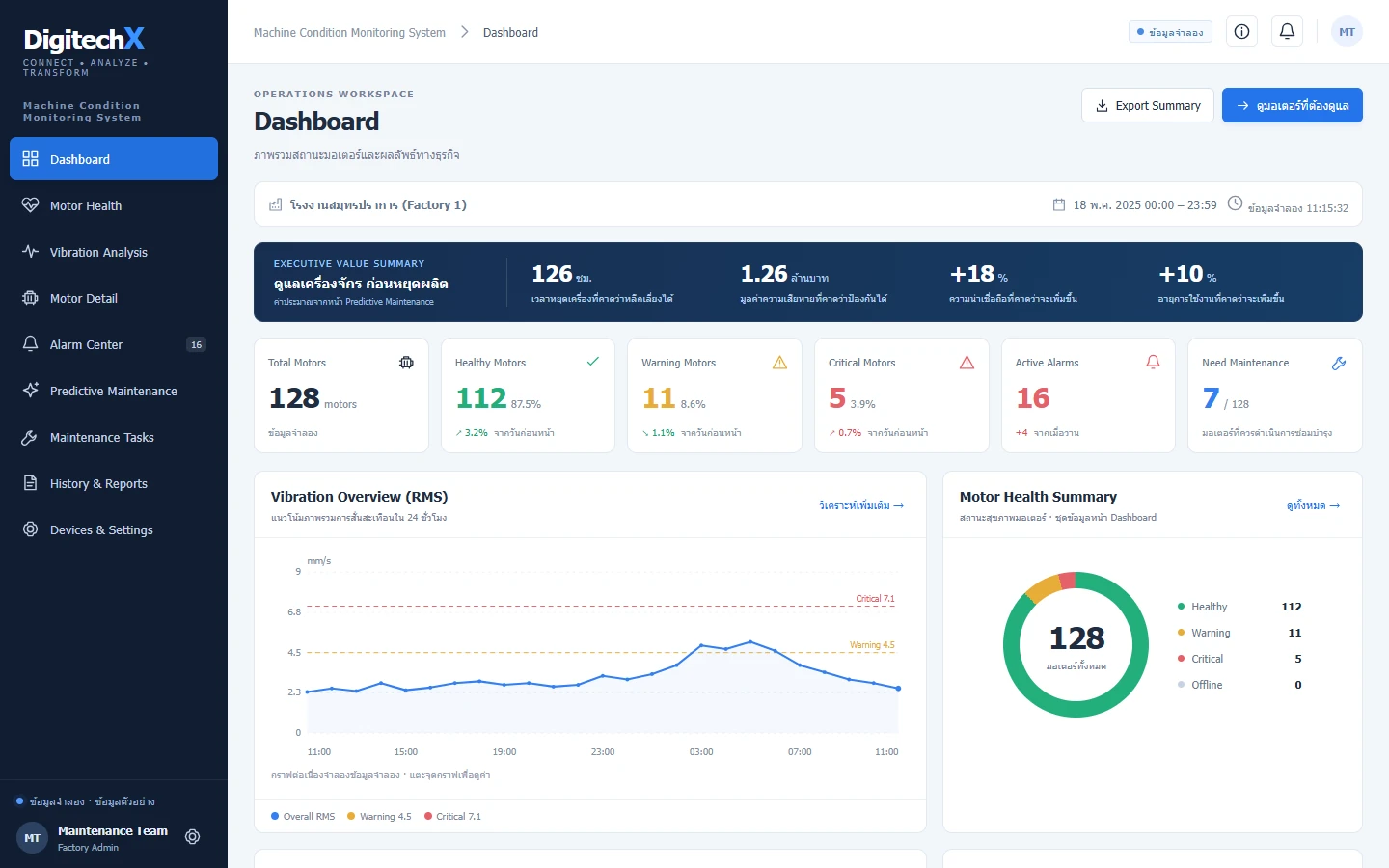Viewport: 1389px width, 868px height.
Task: Click the clock icon beside 11:15:32
Action: [1235, 203]
